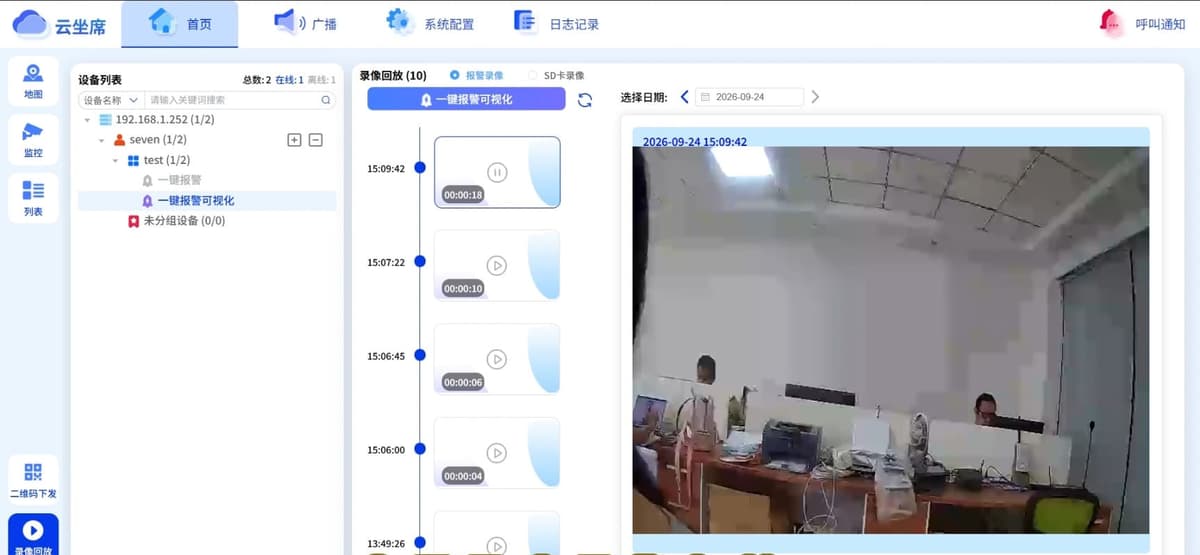Click the 15:06:00 timeline dot
This screenshot has width=1200, height=555.
[420, 450]
